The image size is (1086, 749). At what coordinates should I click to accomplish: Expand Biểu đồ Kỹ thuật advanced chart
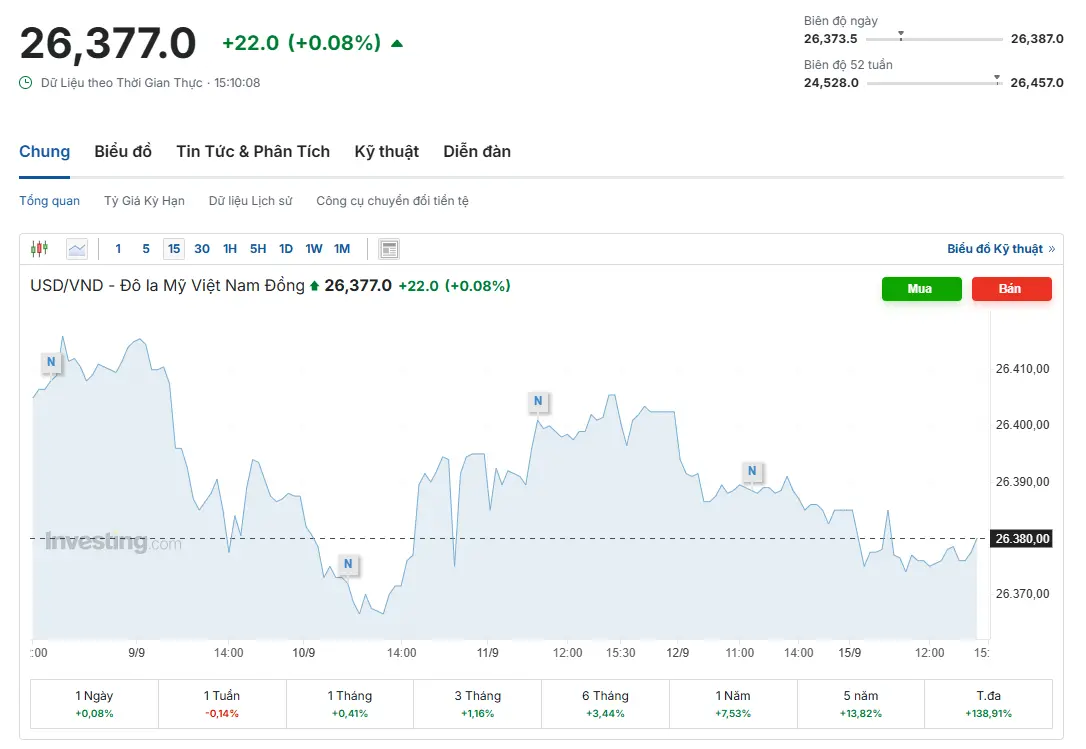[1000, 249]
